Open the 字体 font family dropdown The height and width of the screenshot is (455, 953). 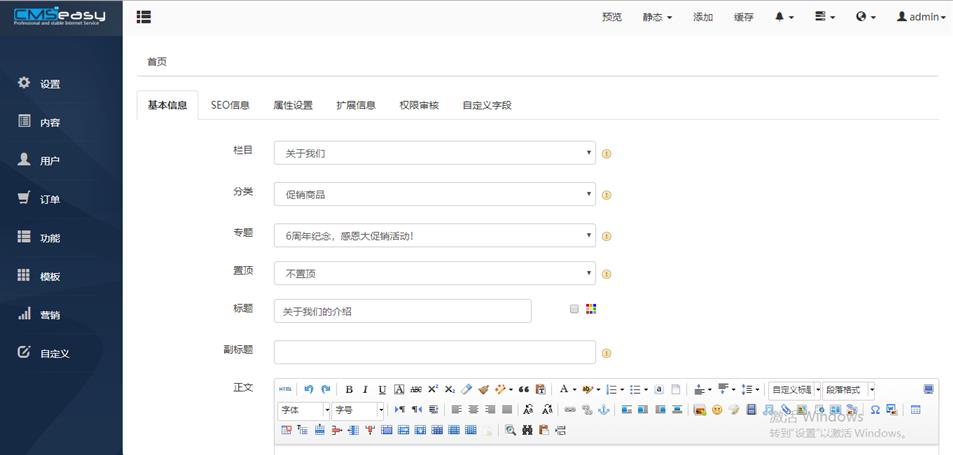[304, 410]
